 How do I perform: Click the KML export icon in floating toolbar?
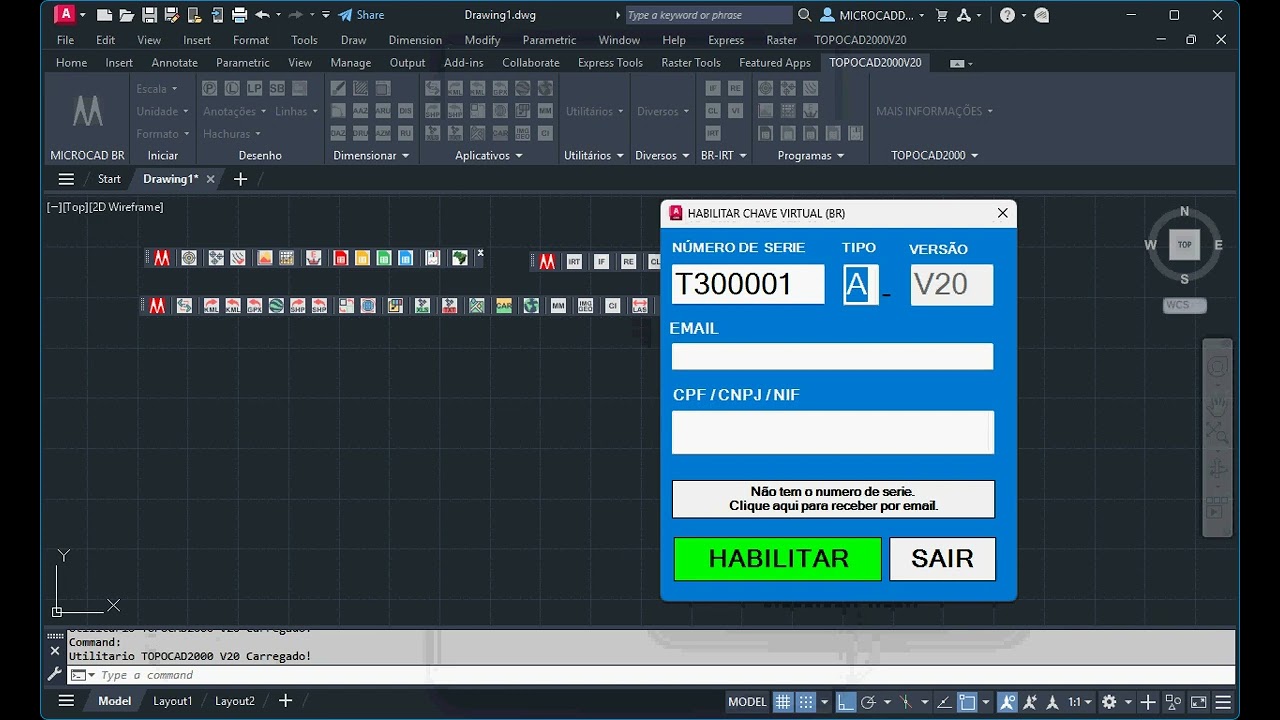tap(211, 306)
